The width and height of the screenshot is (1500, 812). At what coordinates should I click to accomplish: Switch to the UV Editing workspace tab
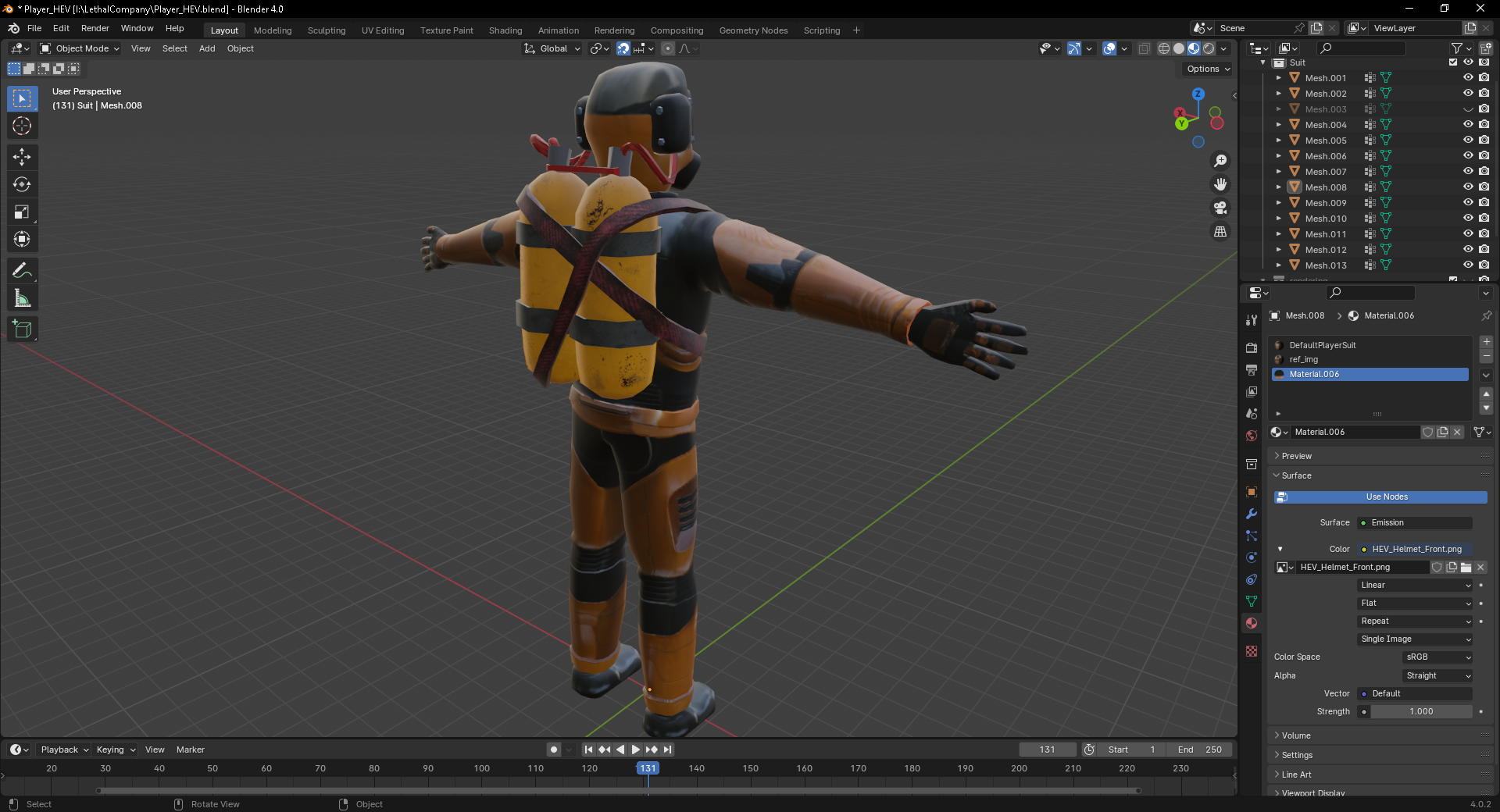(x=383, y=30)
